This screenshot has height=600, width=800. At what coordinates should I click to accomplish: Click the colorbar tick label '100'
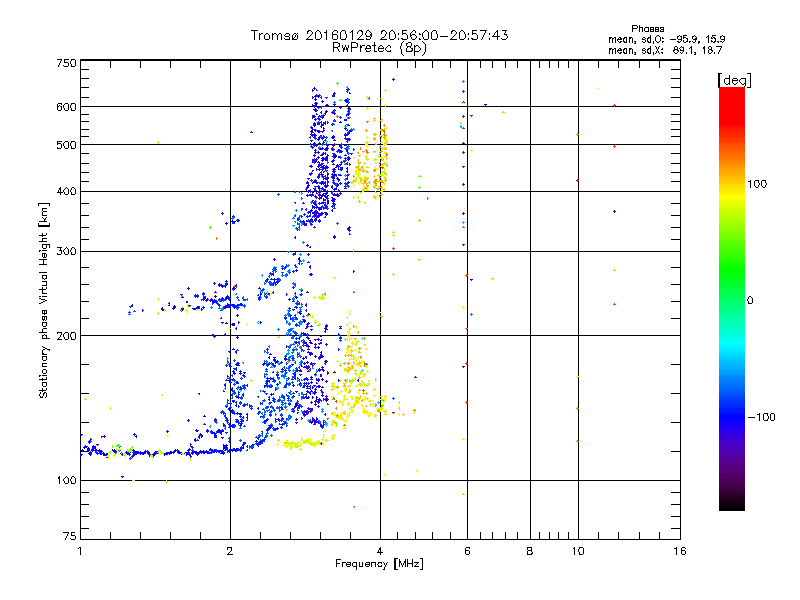757,184
